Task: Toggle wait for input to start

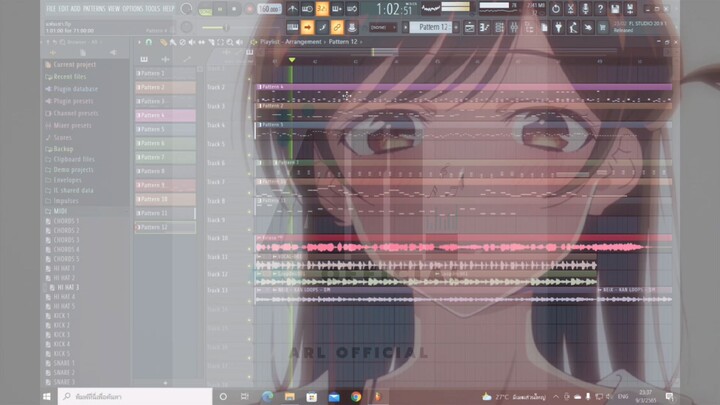Action: click(x=307, y=8)
